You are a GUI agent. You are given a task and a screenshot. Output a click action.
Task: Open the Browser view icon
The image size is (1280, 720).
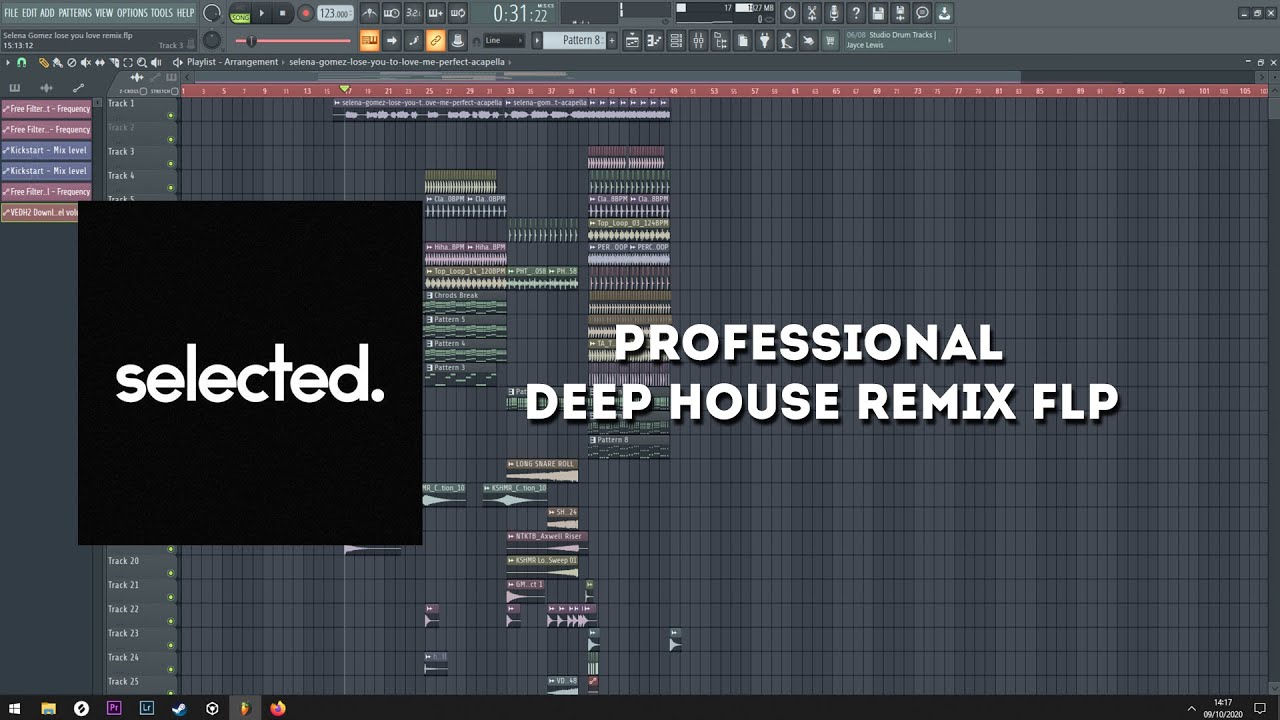(x=721, y=40)
